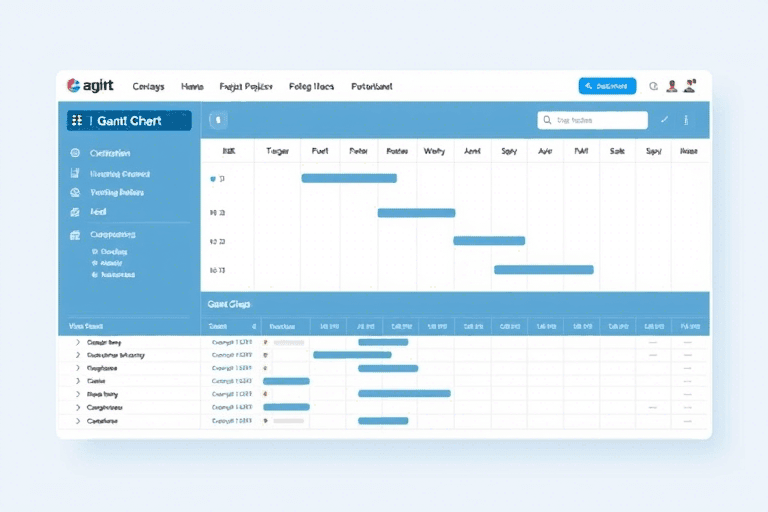The image size is (768, 512).
Task: Select the bottom bar in the upper Gantt chart
Action: (543, 270)
